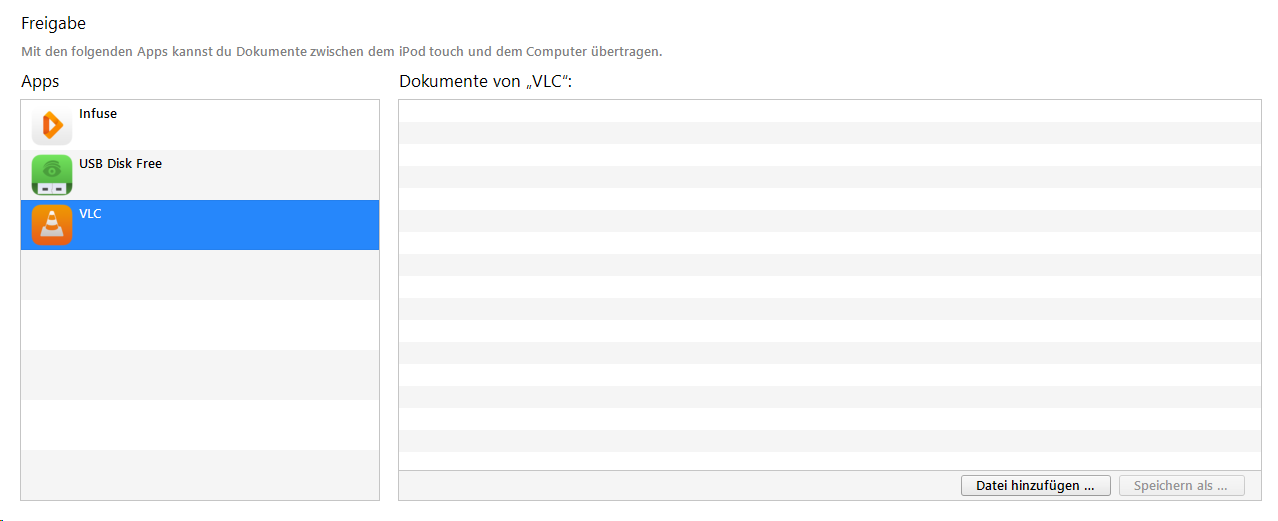1278x521 pixels.
Task: Select the VLC name label
Action: [x=90, y=214]
